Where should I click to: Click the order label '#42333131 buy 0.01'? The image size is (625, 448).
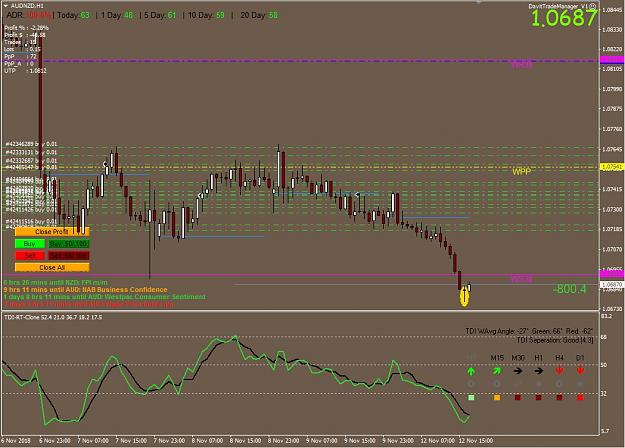click(x=31, y=152)
